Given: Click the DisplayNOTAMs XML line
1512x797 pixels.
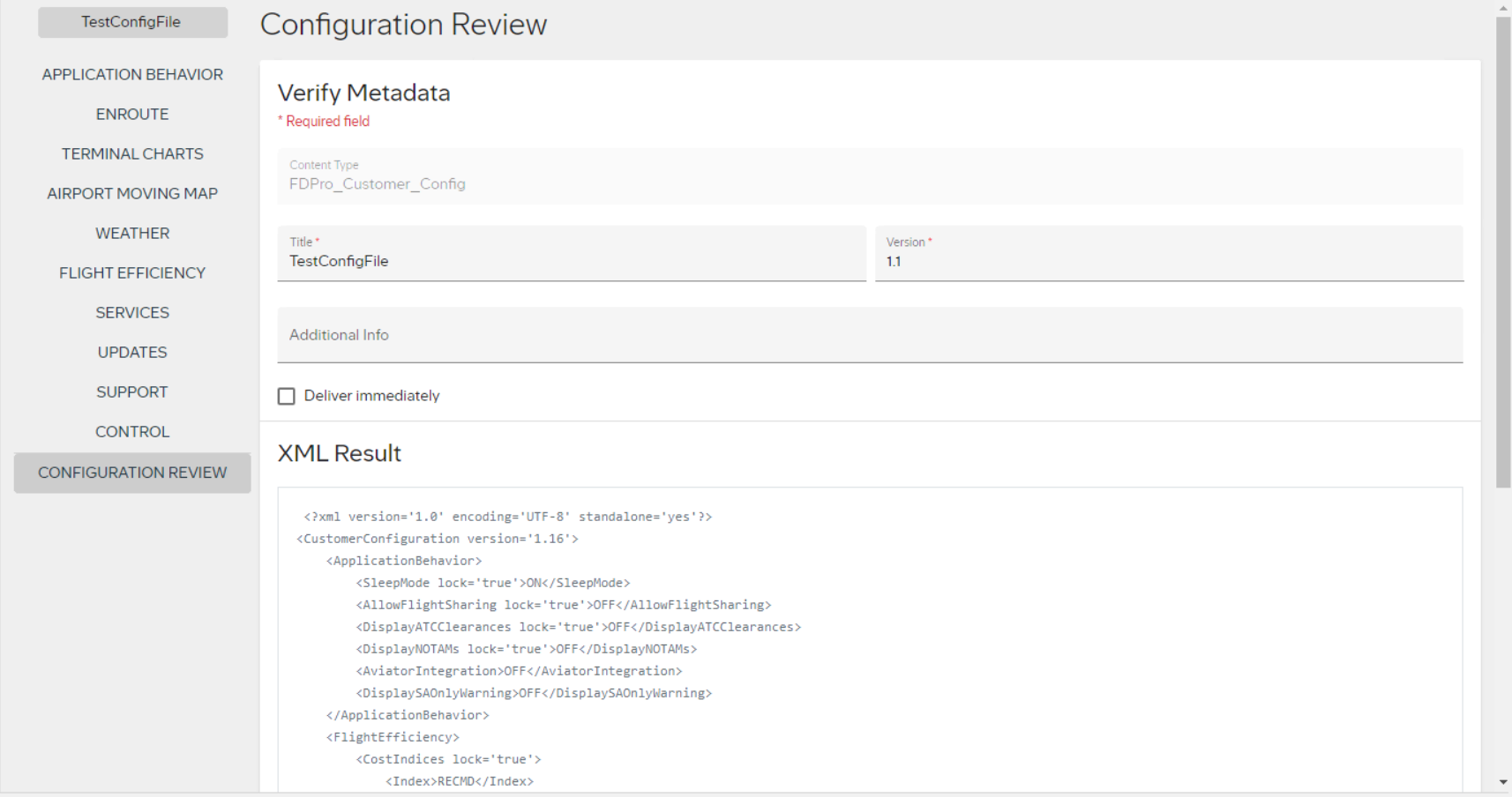Looking at the screenshot, I should pos(527,649).
